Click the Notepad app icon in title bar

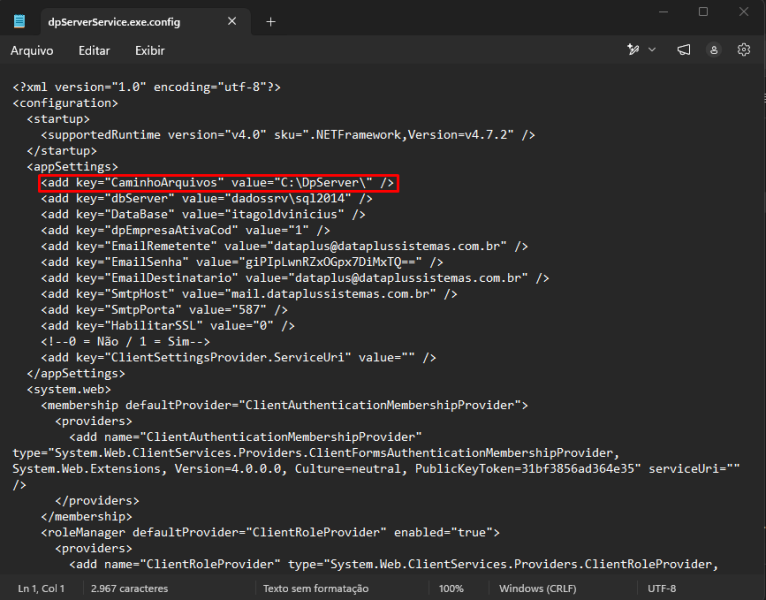click(20, 21)
